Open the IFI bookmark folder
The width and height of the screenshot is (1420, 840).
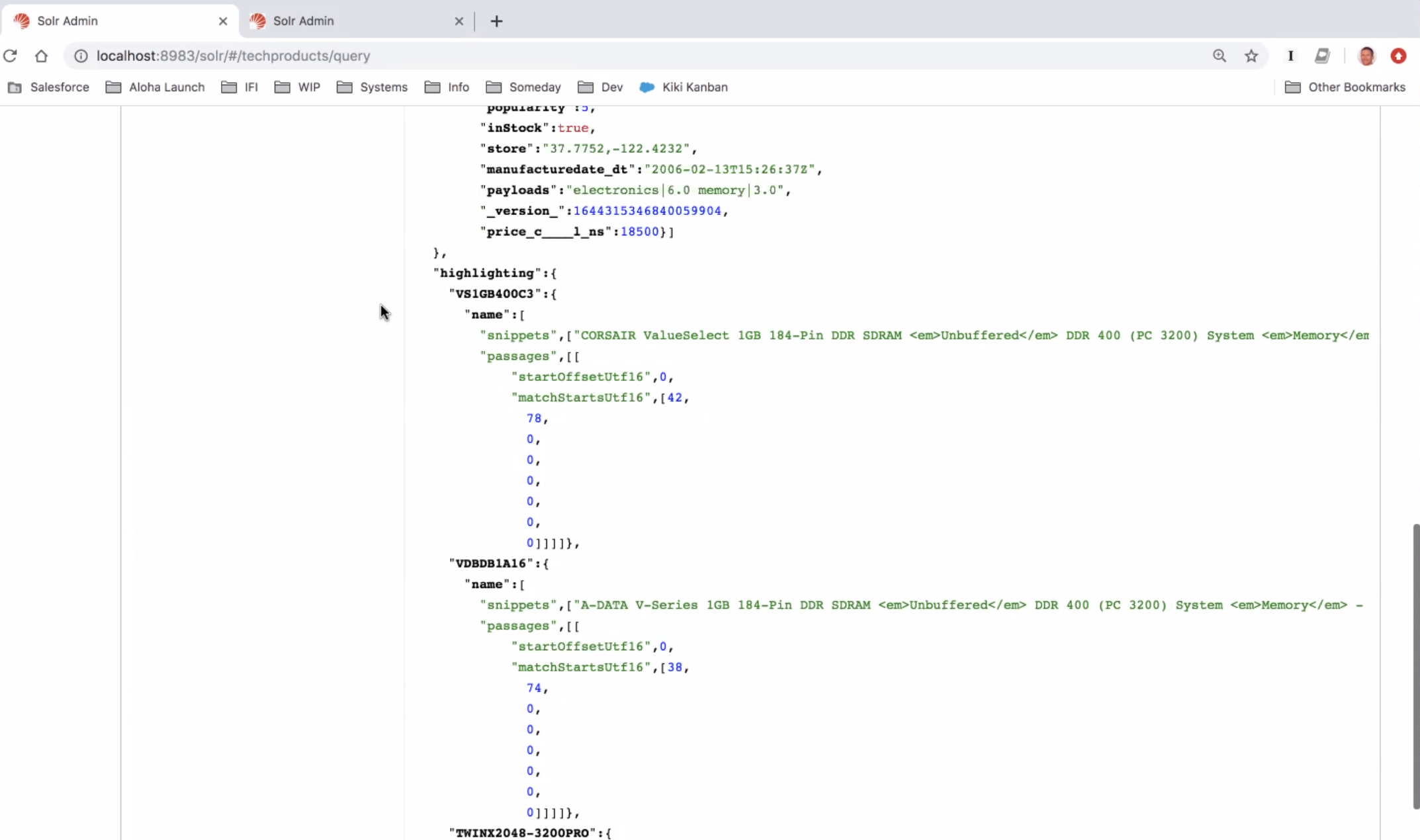(240, 87)
